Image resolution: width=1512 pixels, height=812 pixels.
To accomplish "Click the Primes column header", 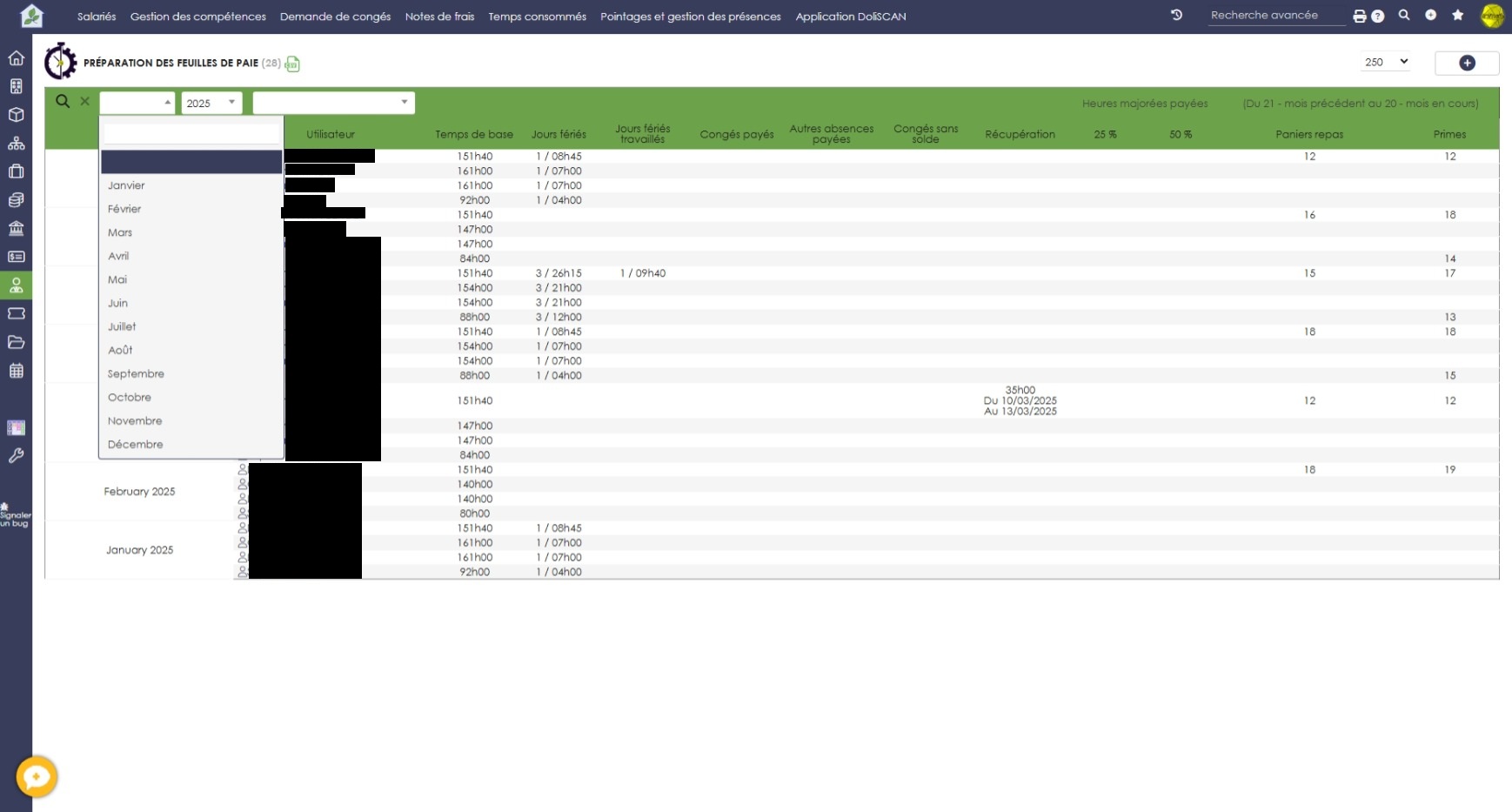I will pos(1449,134).
